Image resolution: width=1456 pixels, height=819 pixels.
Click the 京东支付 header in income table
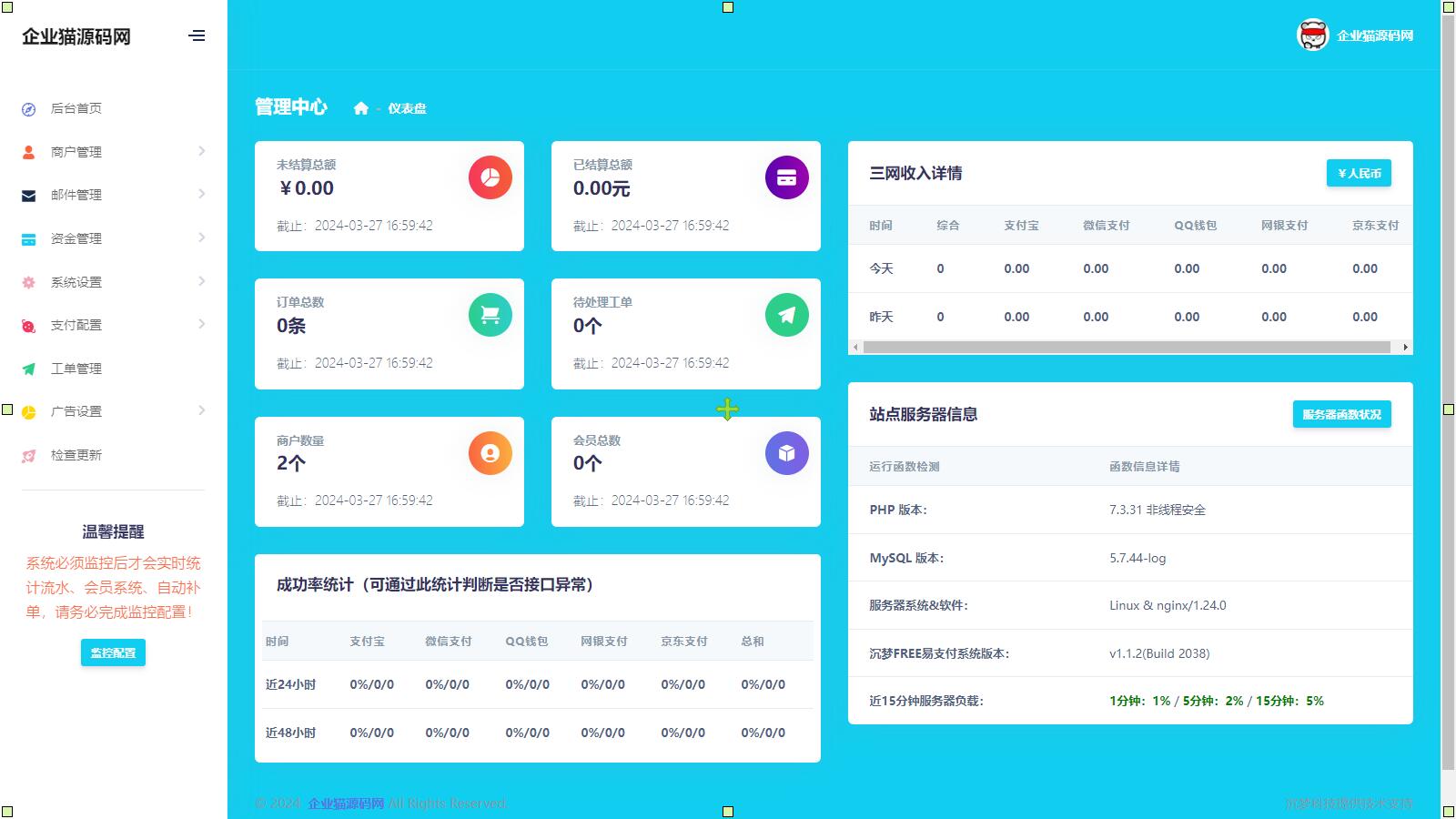(1375, 225)
